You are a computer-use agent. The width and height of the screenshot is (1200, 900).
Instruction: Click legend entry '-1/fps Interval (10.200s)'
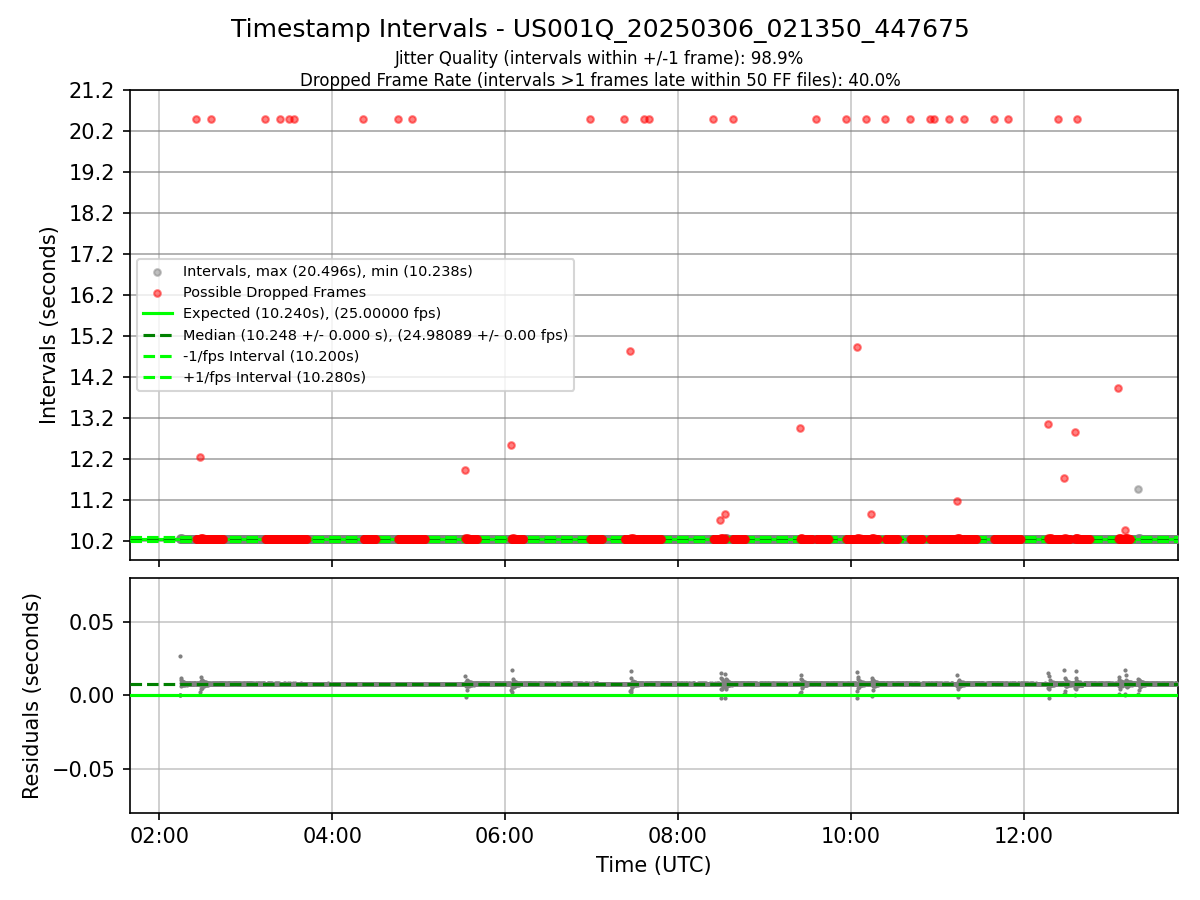[x=271, y=356]
